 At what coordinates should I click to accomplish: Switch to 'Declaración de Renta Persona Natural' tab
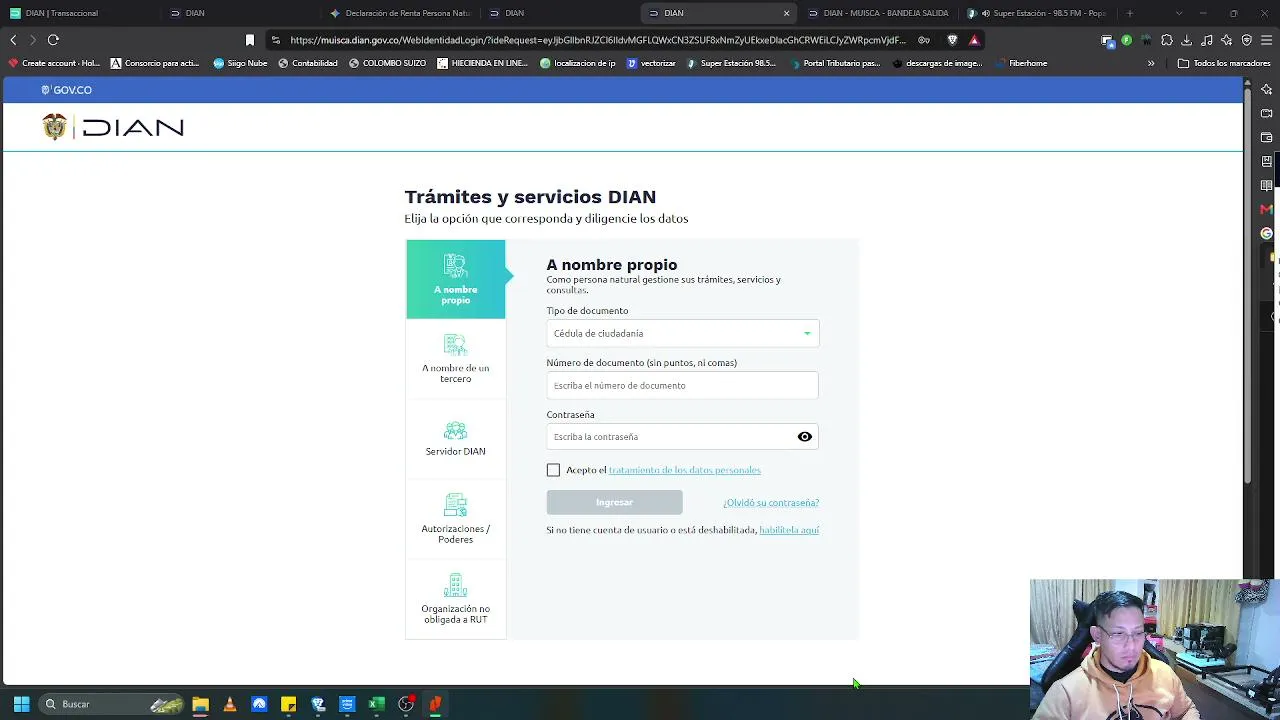coord(400,13)
